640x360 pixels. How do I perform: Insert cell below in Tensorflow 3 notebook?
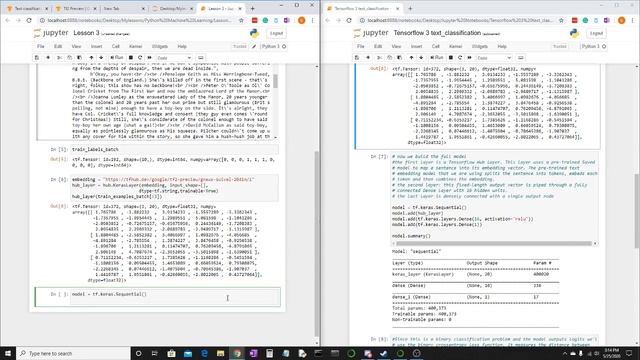pos(368,58)
